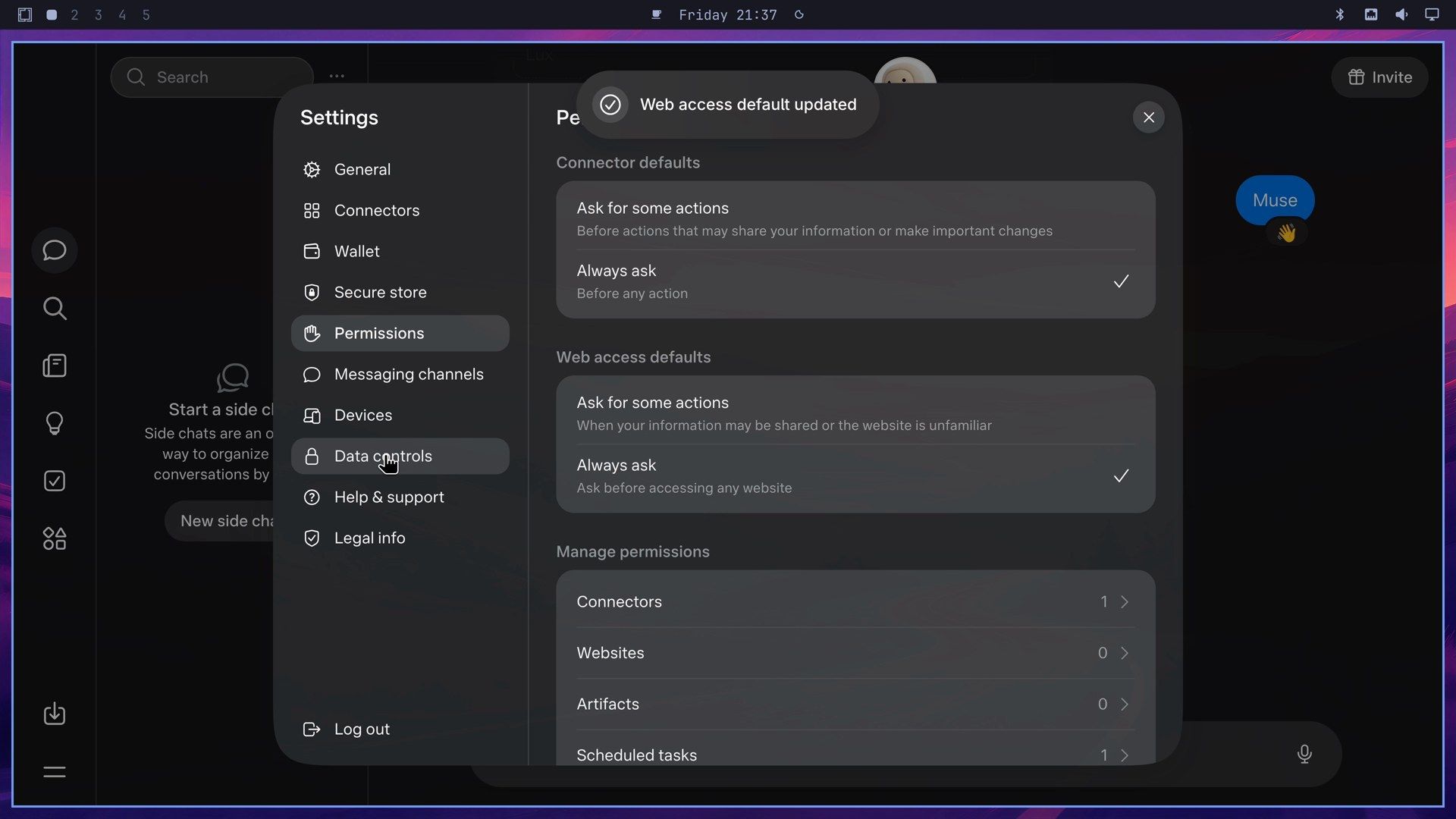Open Messaging channels settings
Screen dimensions: 1456x819
(400, 374)
